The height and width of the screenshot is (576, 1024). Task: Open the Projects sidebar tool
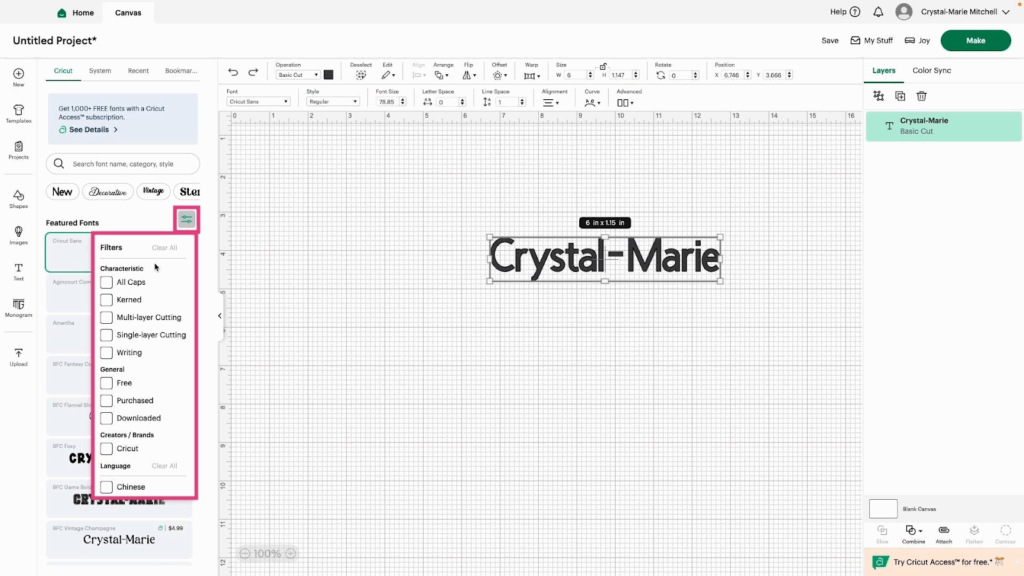pyautogui.click(x=18, y=150)
